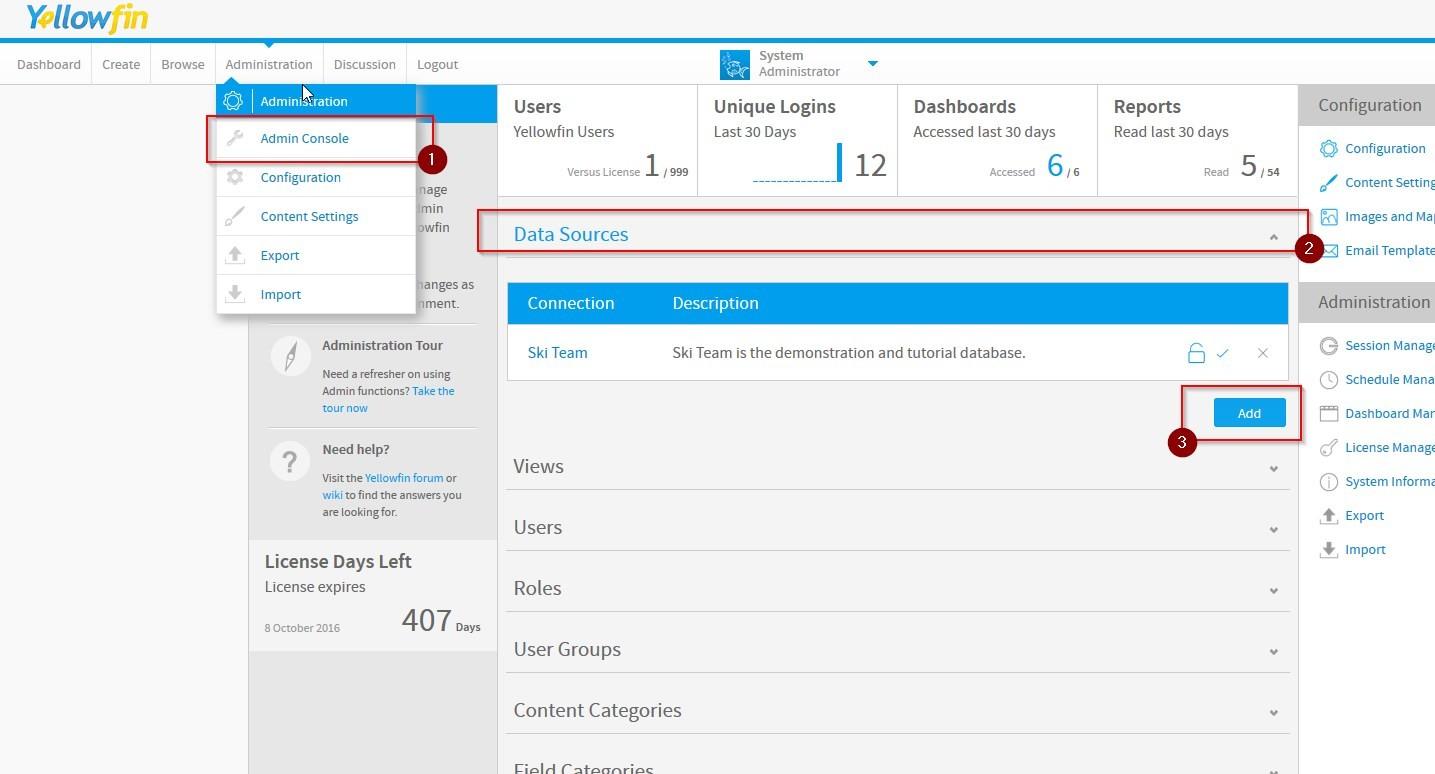1435x774 pixels.
Task: Open Import in the right sidebar
Action: (x=1365, y=549)
